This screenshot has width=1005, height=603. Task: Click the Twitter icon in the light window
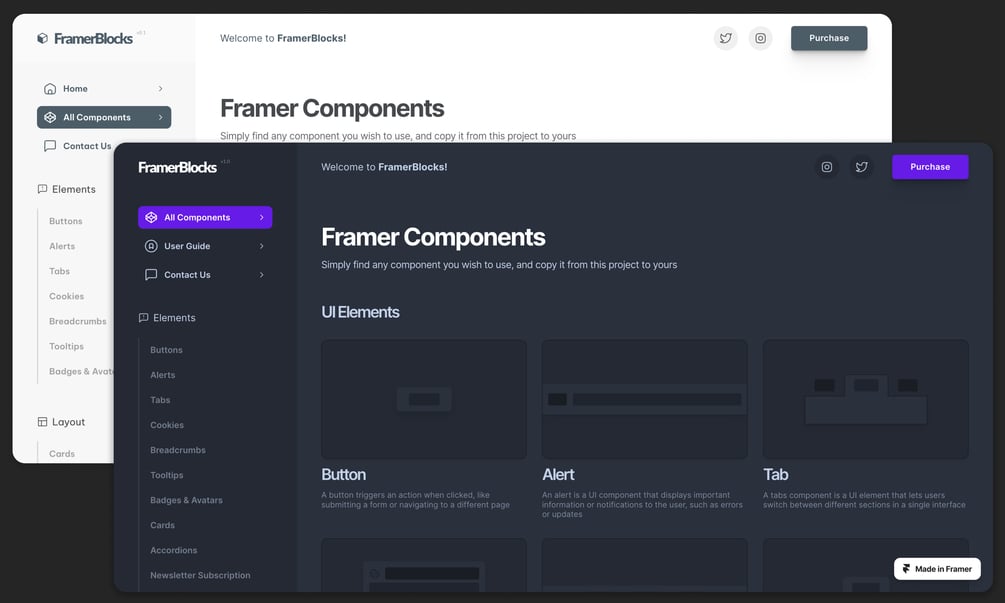point(726,38)
